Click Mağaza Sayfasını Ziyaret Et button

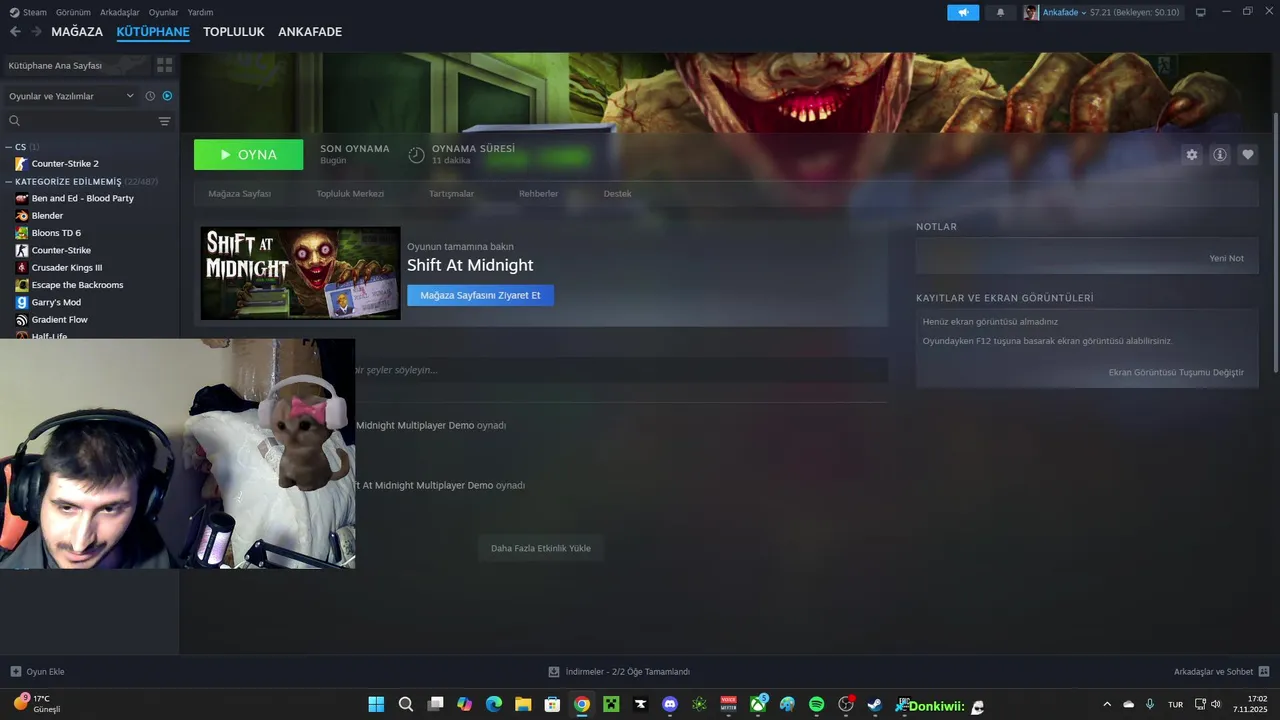coord(480,295)
